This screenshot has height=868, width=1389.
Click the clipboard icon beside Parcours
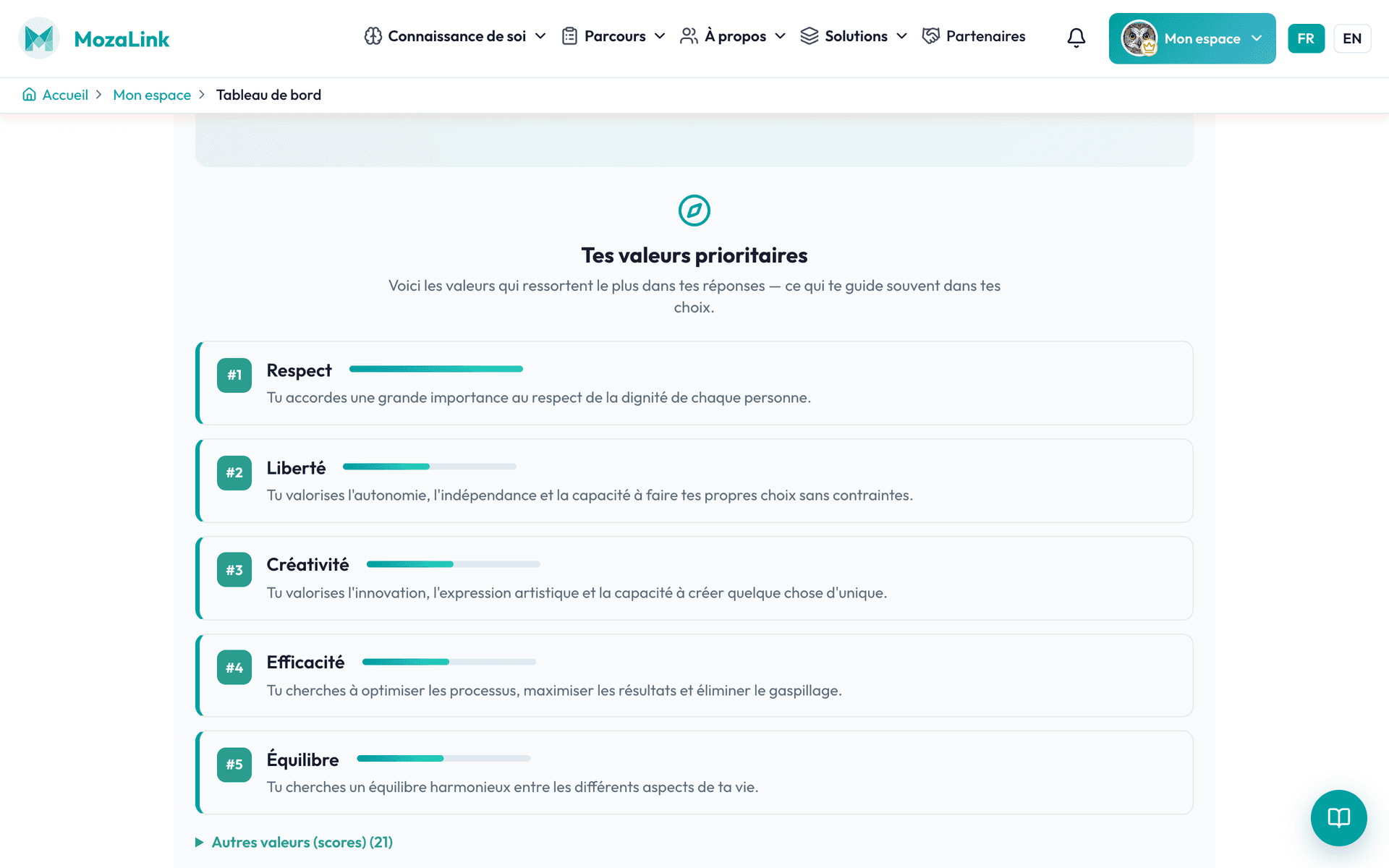(x=569, y=36)
